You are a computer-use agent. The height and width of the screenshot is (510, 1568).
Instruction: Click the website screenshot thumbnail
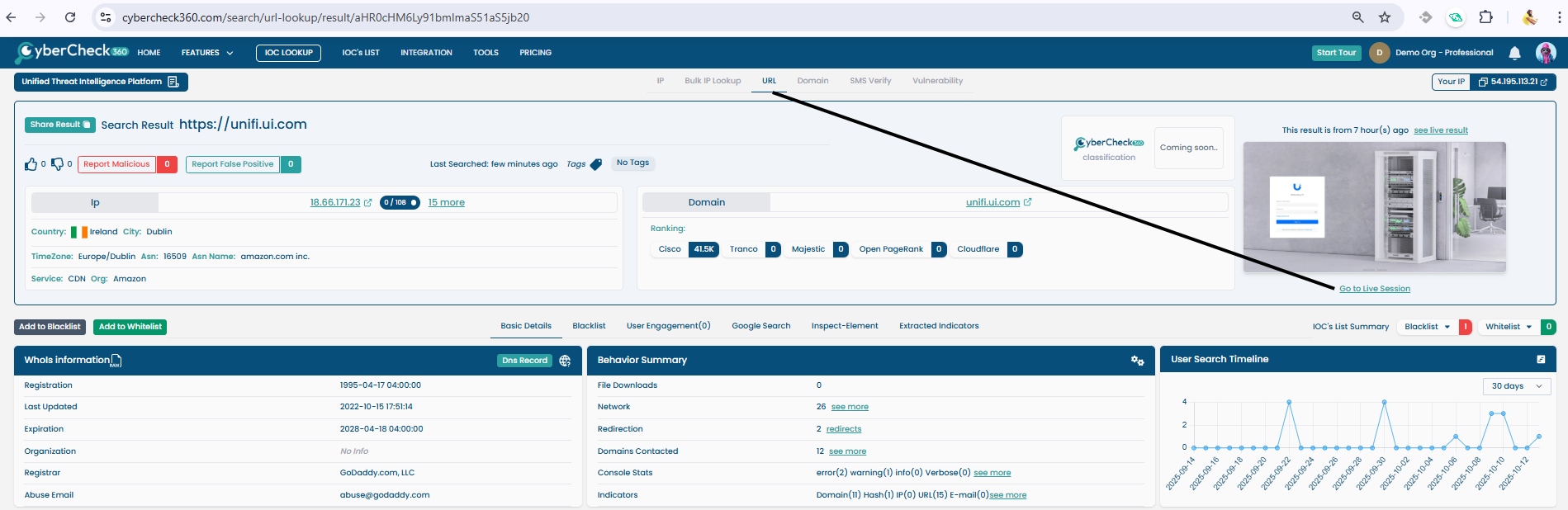pos(1375,207)
